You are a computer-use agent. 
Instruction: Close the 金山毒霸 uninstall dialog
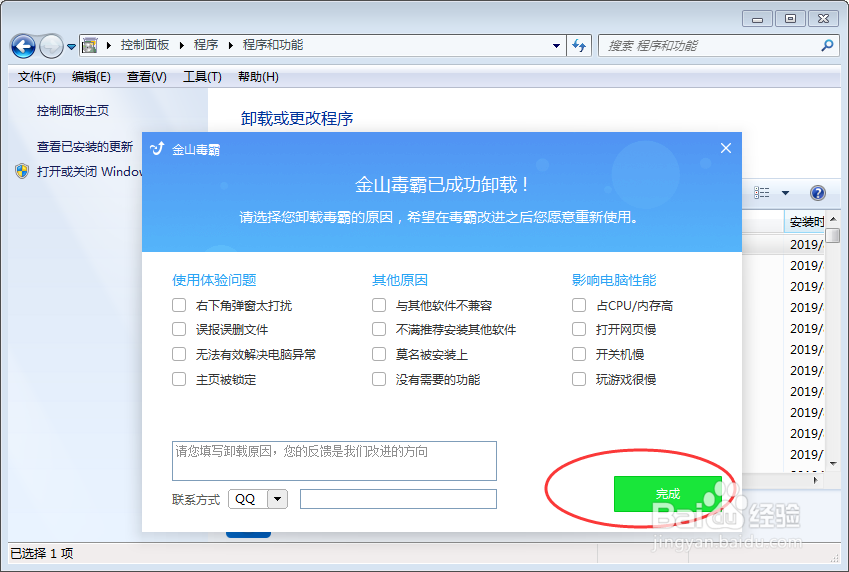click(726, 148)
